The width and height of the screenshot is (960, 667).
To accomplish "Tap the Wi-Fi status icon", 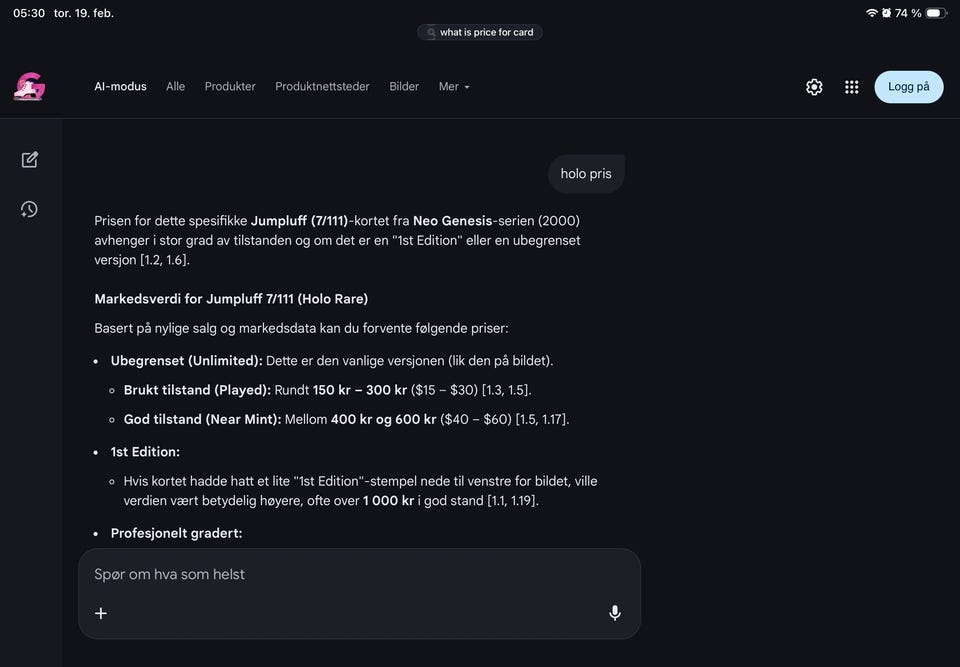I will pos(872,13).
